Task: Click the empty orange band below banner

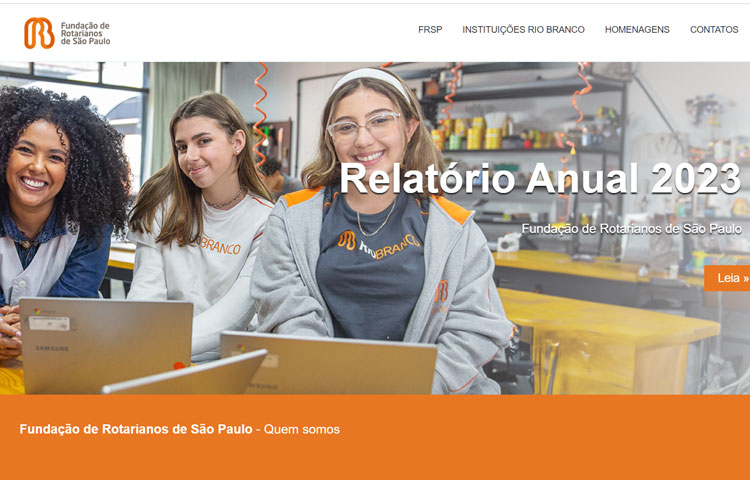Action: pos(375,459)
